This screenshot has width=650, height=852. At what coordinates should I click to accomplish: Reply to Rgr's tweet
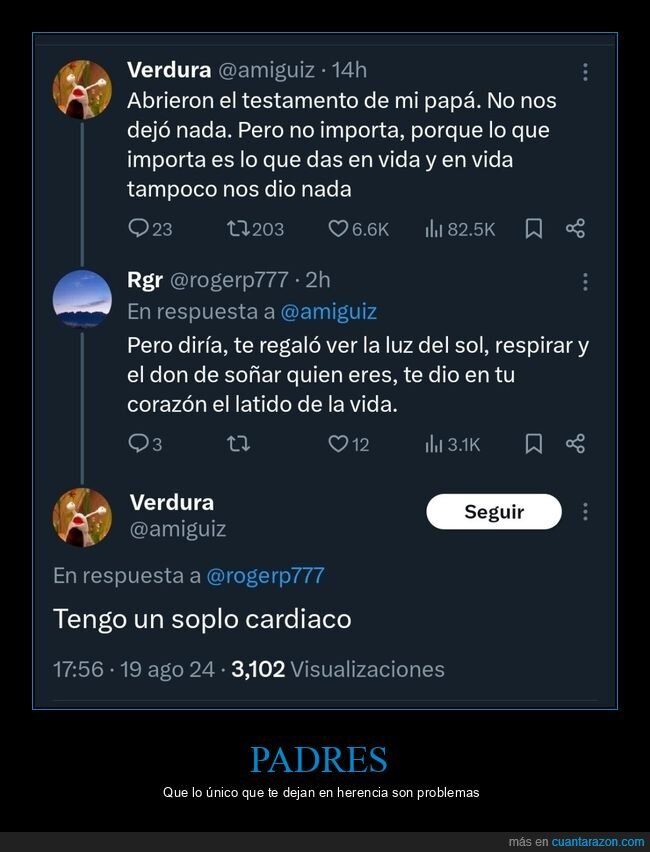(138, 444)
